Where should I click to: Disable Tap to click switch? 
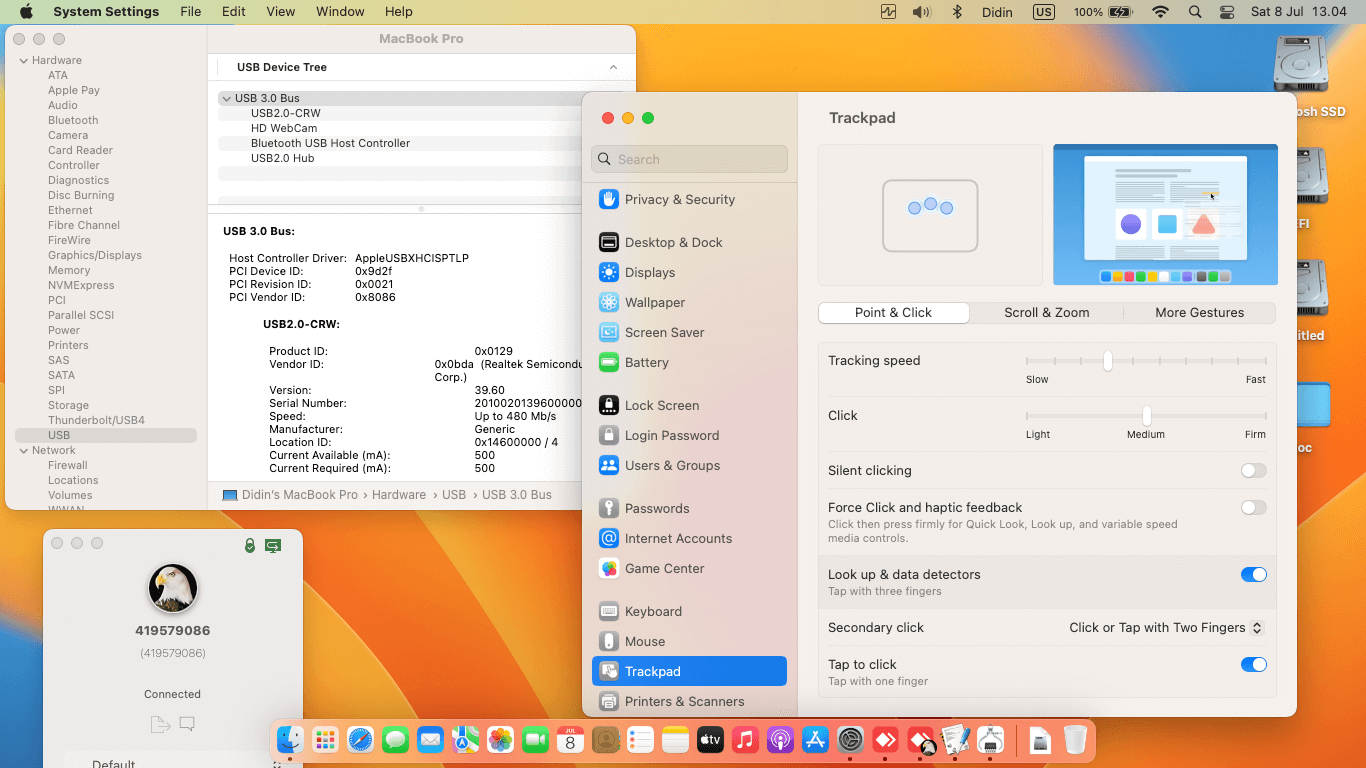(1253, 665)
